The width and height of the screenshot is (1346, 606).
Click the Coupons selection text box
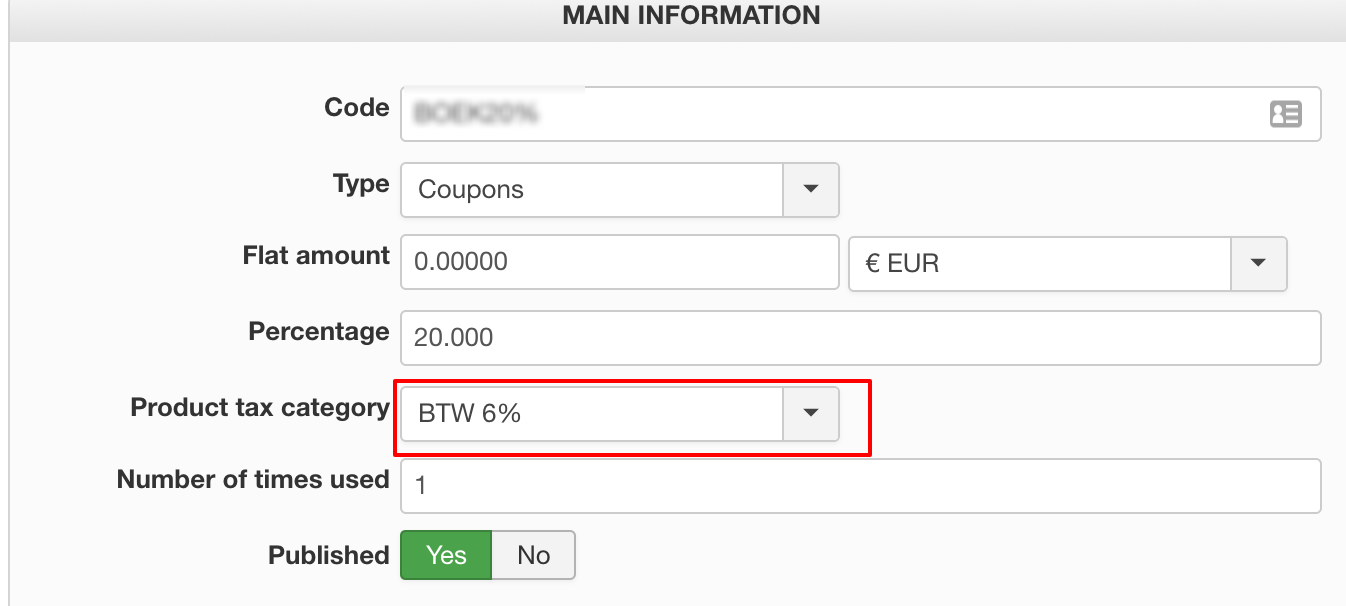[591, 189]
